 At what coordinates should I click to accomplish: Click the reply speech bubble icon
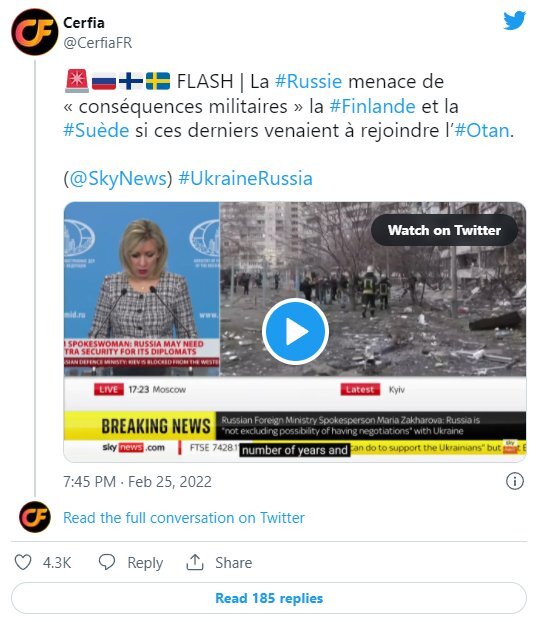pyautogui.click(x=107, y=562)
